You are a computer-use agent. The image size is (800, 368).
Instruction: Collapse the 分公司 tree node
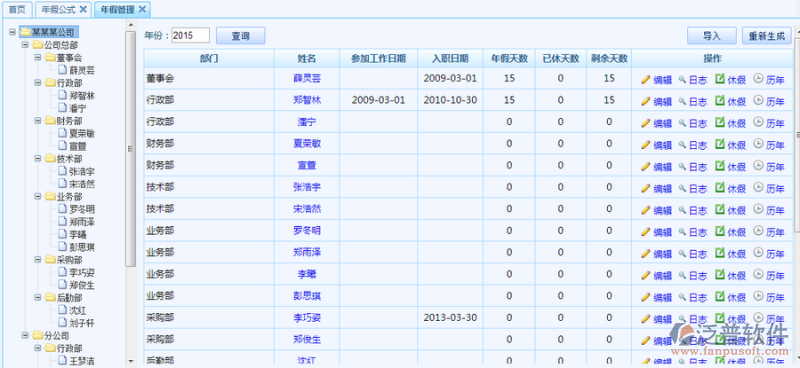tap(25, 336)
